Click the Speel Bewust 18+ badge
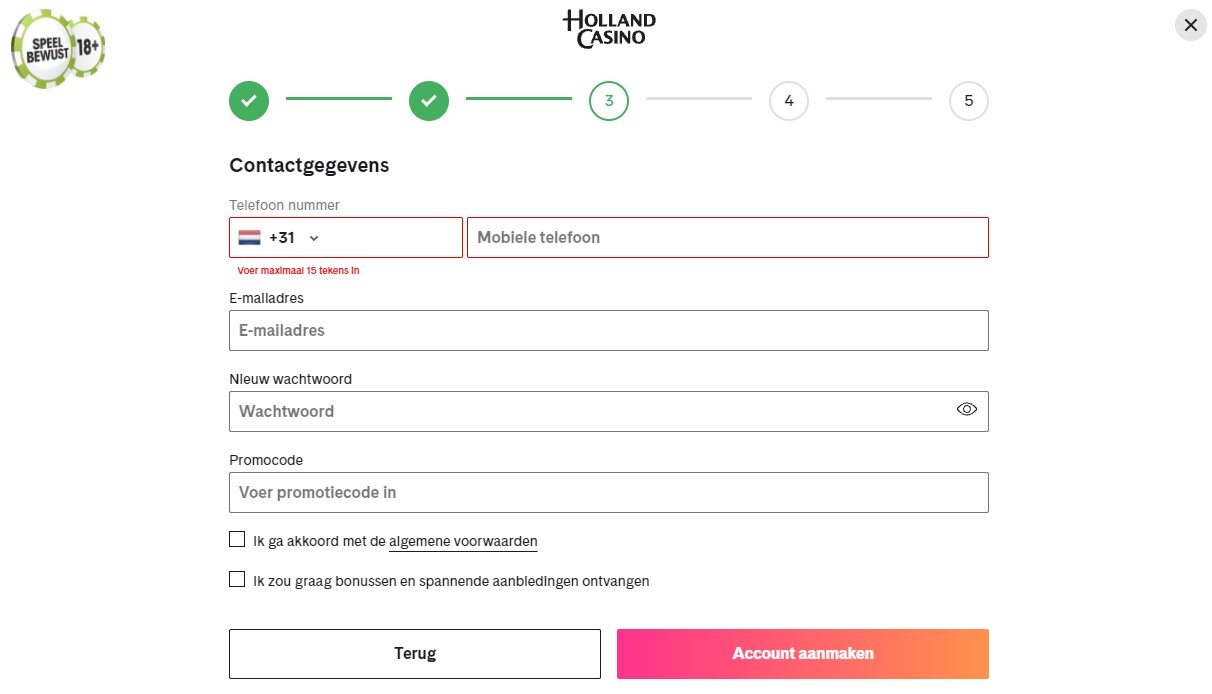 [57, 47]
